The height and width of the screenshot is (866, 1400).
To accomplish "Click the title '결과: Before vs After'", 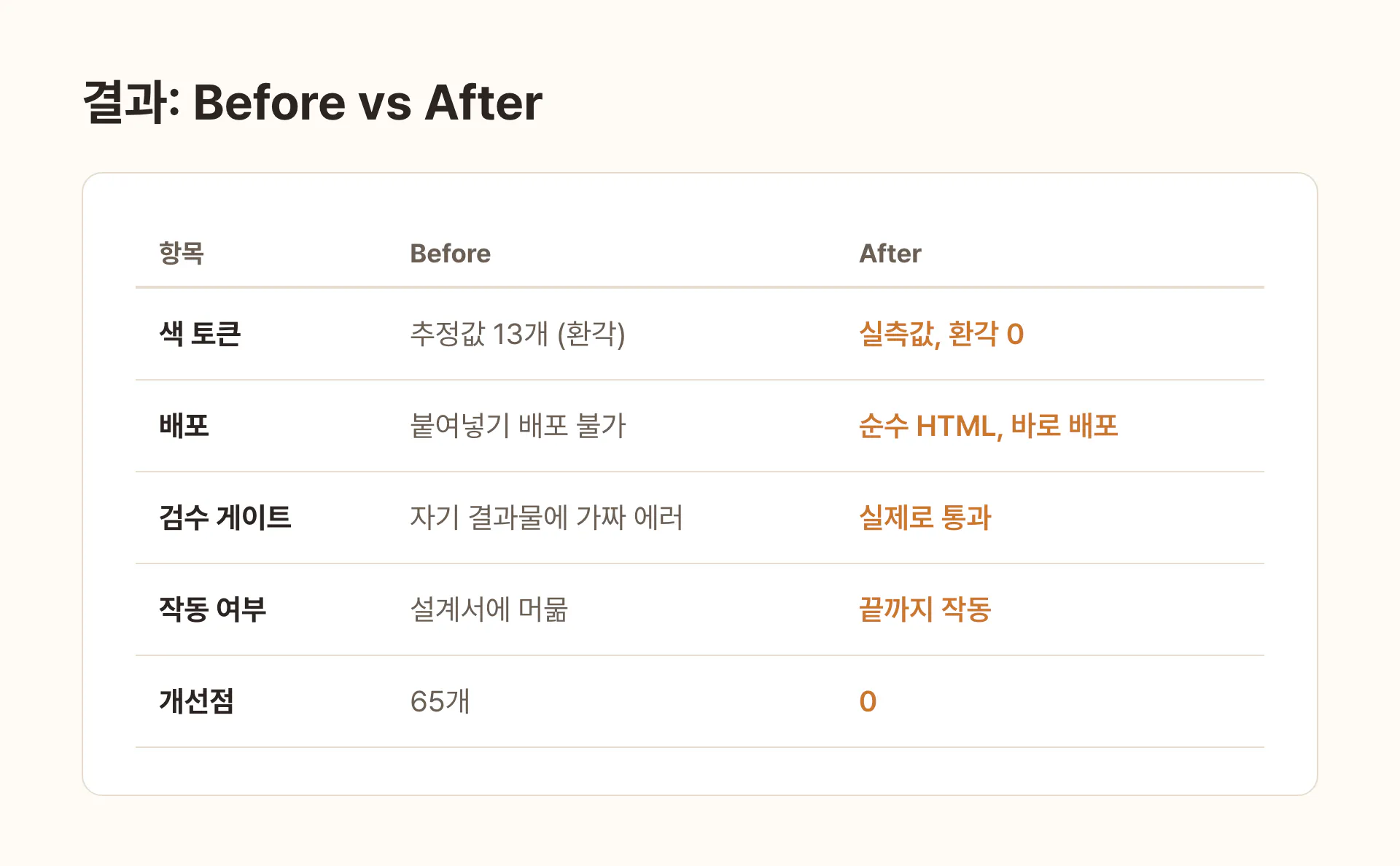I will click(x=312, y=102).
